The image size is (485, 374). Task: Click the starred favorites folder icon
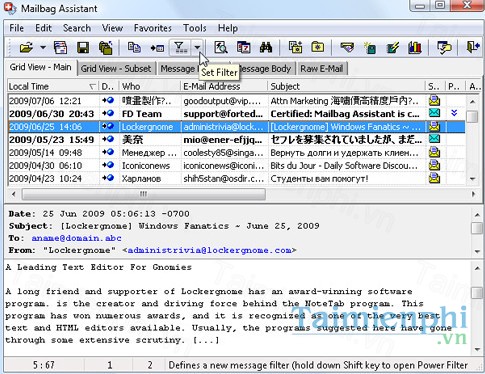(x=318, y=47)
